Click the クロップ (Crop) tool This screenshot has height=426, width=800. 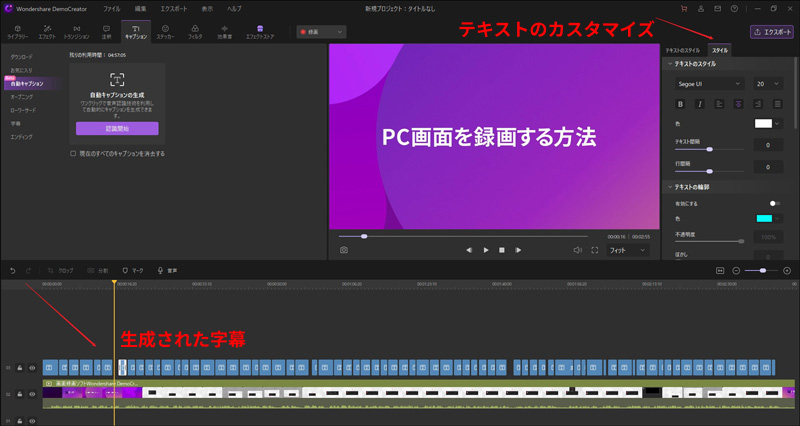[x=60, y=270]
